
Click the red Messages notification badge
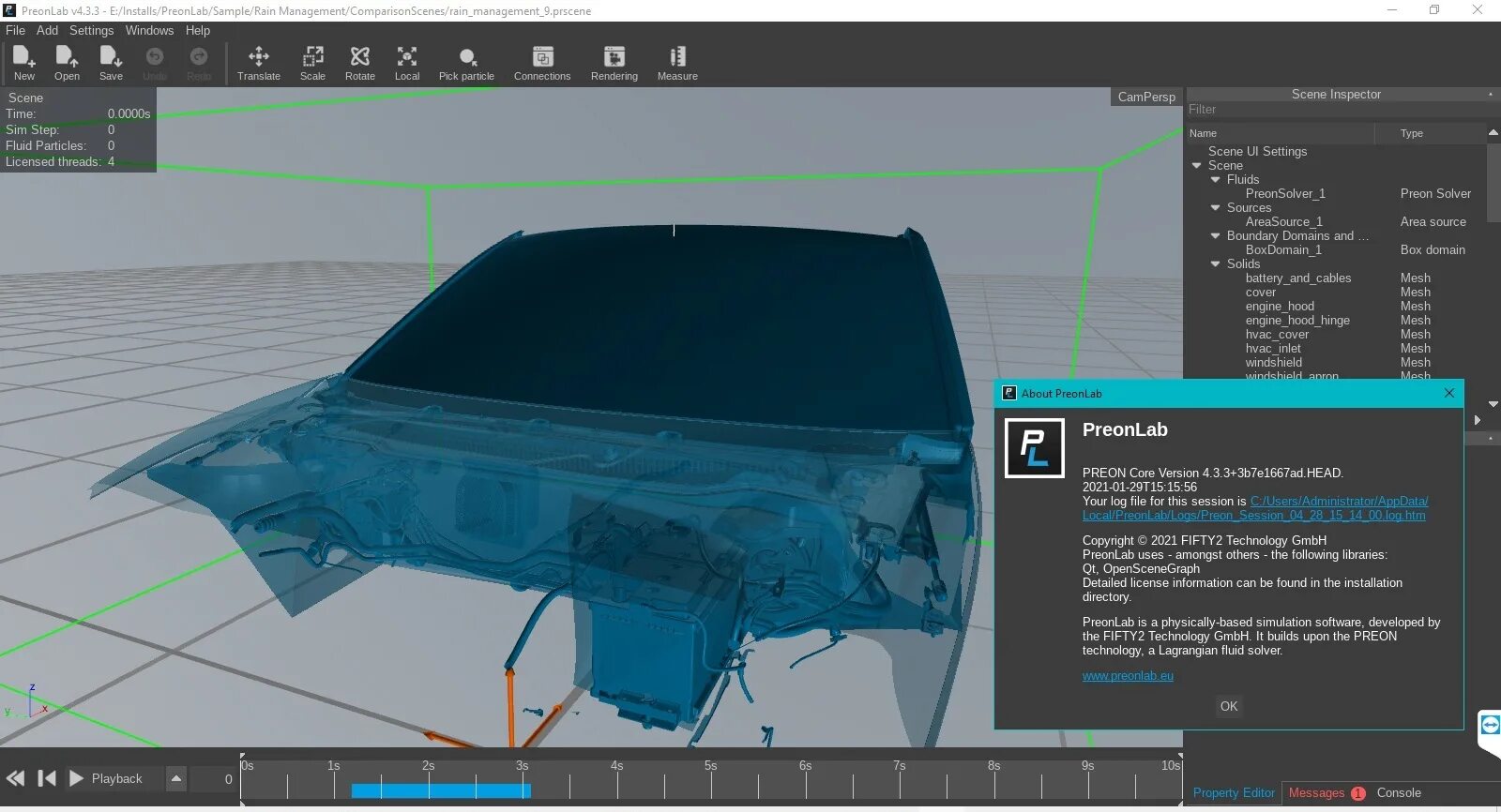tap(1357, 793)
